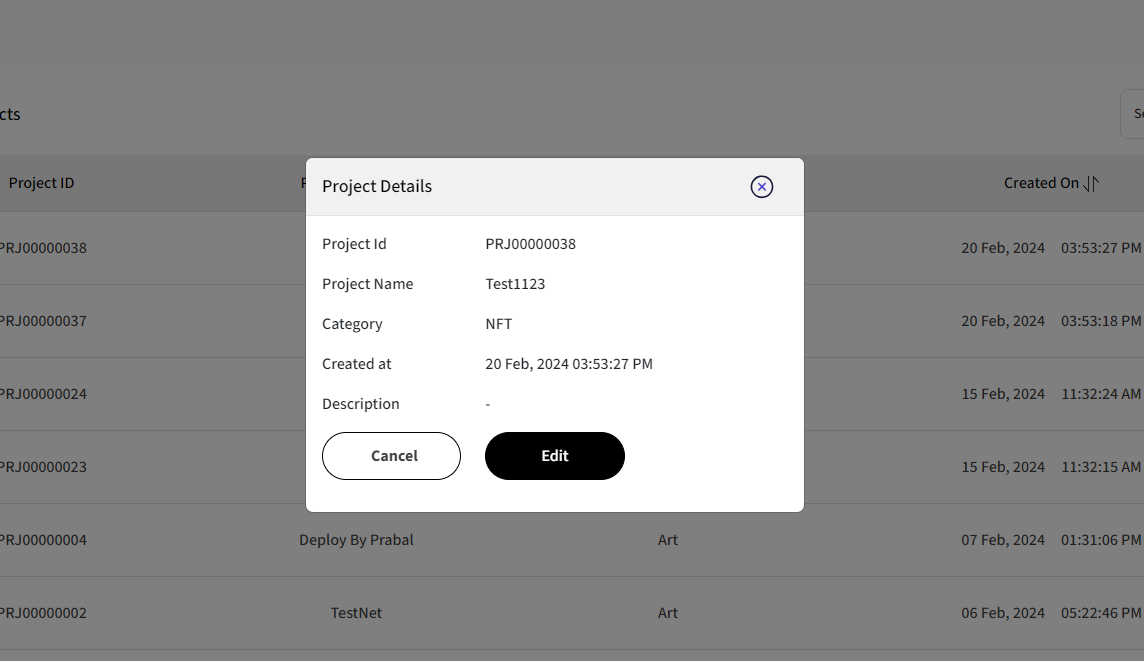
Task: Click the TestNet project name
Action: (356, 613)
